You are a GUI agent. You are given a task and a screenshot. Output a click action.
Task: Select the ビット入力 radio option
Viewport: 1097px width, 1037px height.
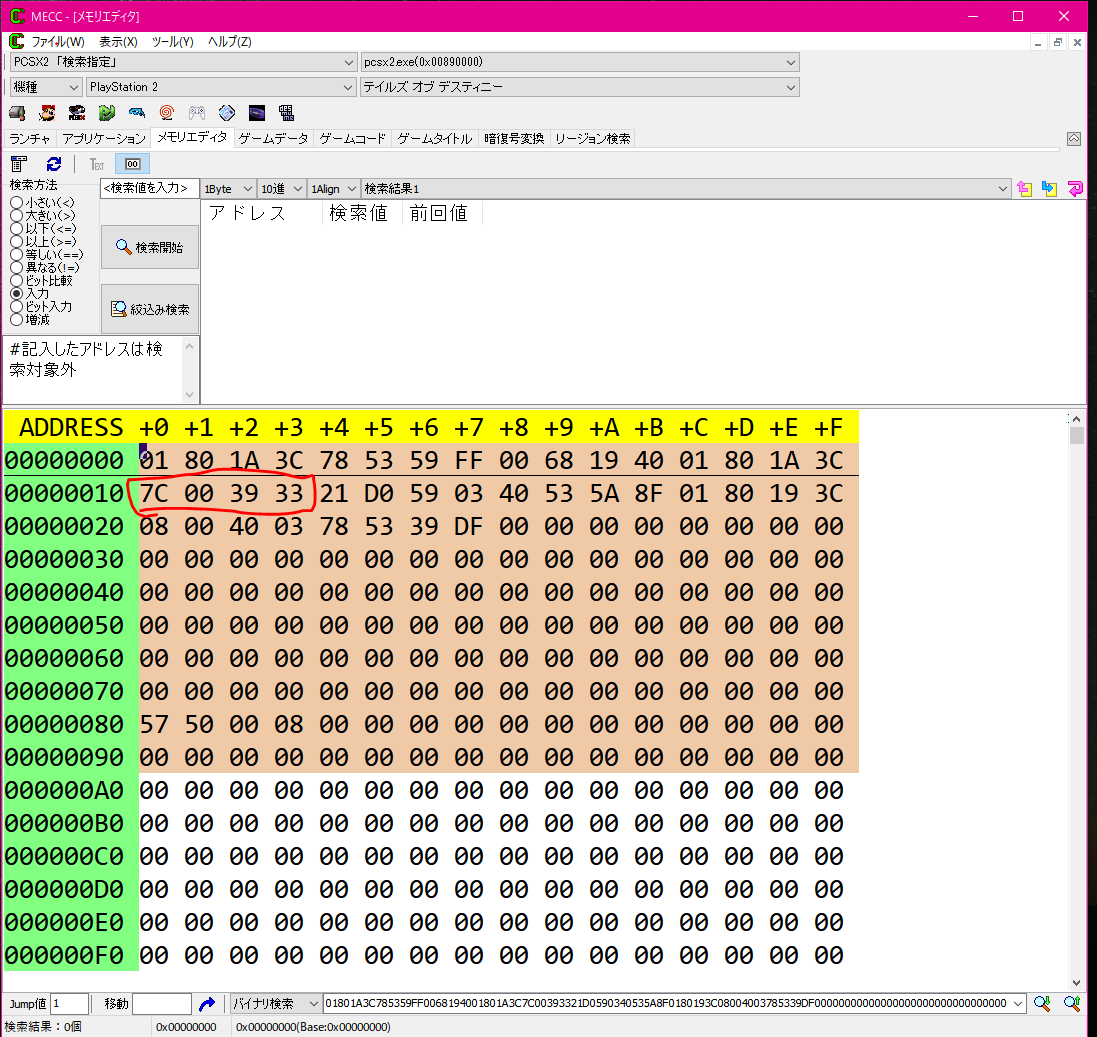pyautogui.click(x=41, y=306)
